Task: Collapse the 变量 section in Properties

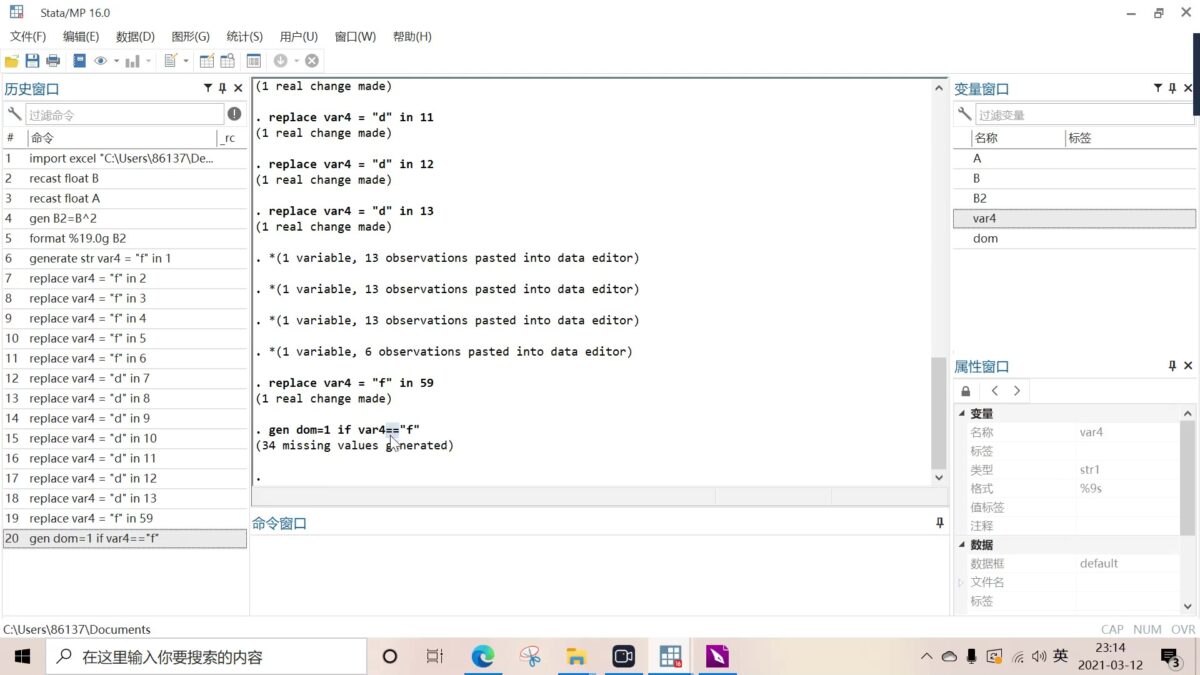Action: 963,414
